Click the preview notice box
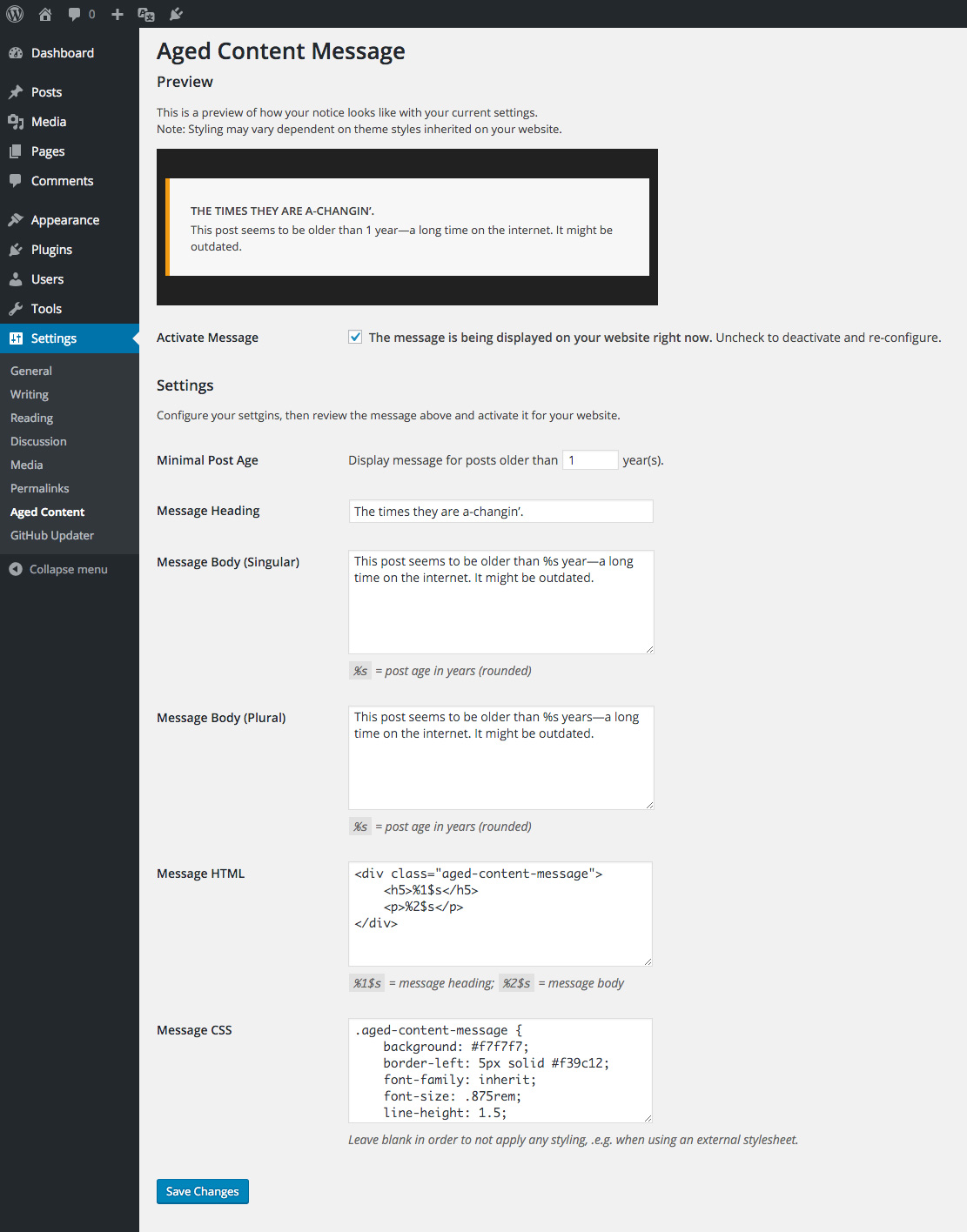The height and width of the screenshot is (1232, 967). point(407,227)
